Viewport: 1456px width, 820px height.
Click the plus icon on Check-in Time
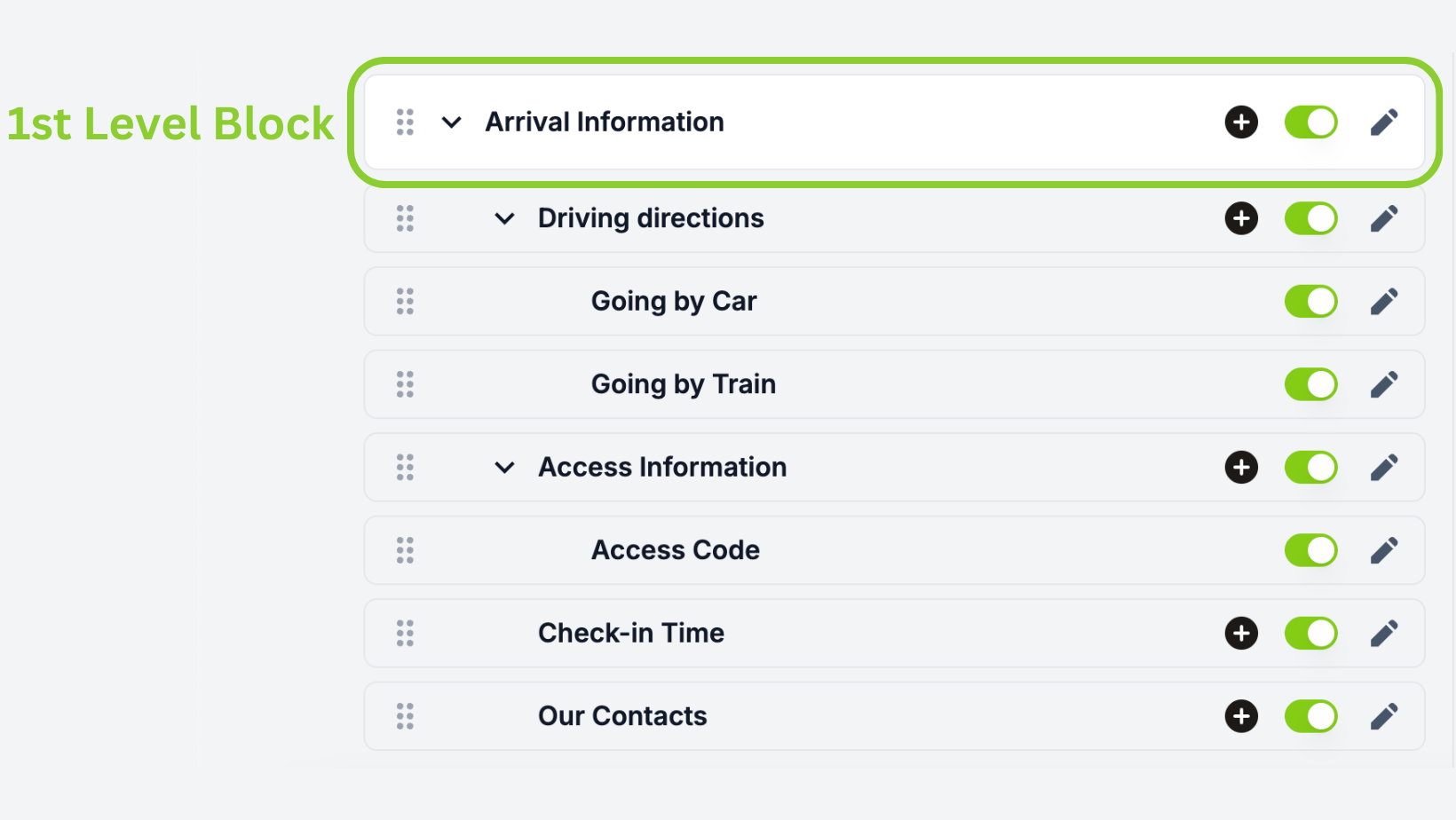point(1241,634)
